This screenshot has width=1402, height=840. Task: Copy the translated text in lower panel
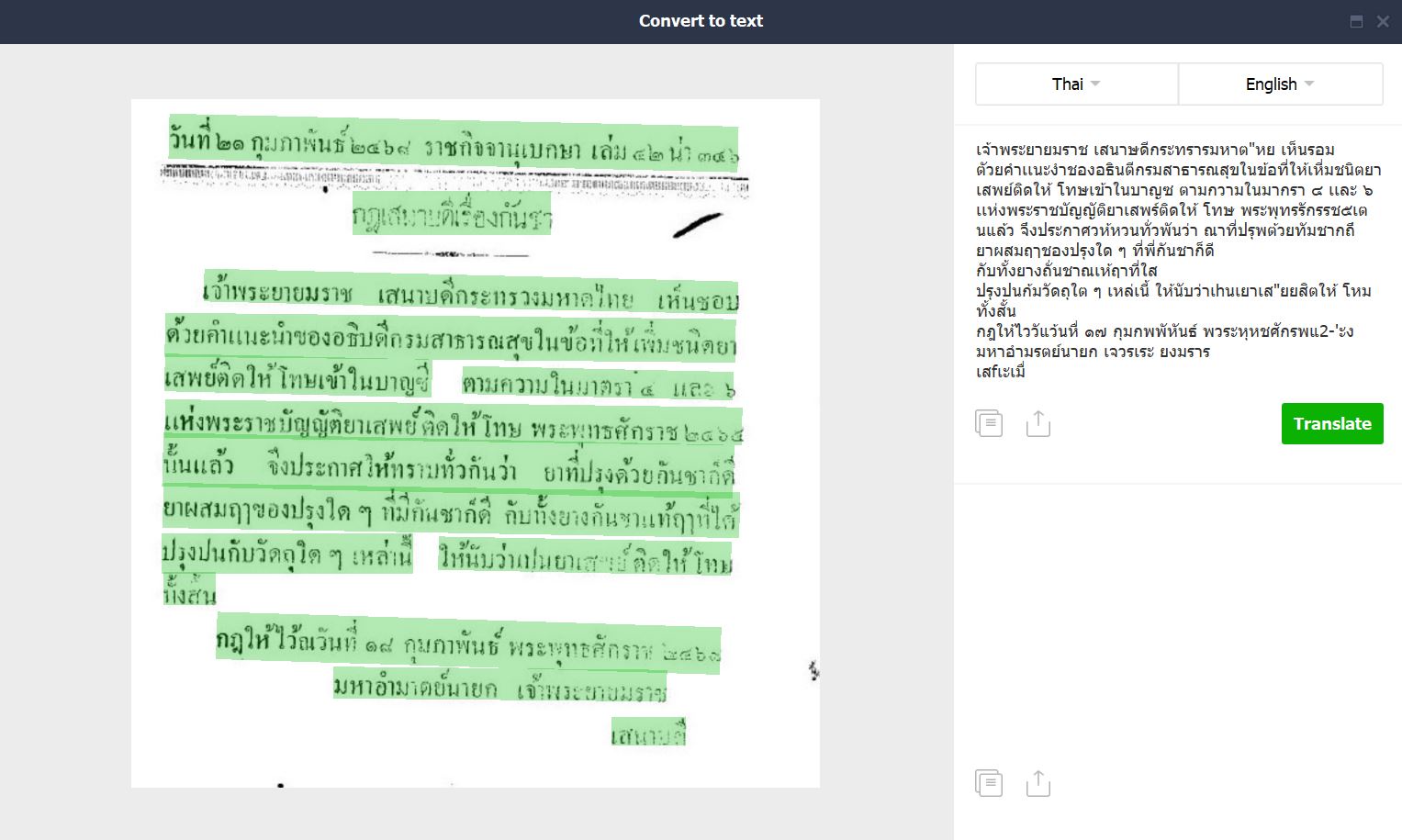[989, 783]
